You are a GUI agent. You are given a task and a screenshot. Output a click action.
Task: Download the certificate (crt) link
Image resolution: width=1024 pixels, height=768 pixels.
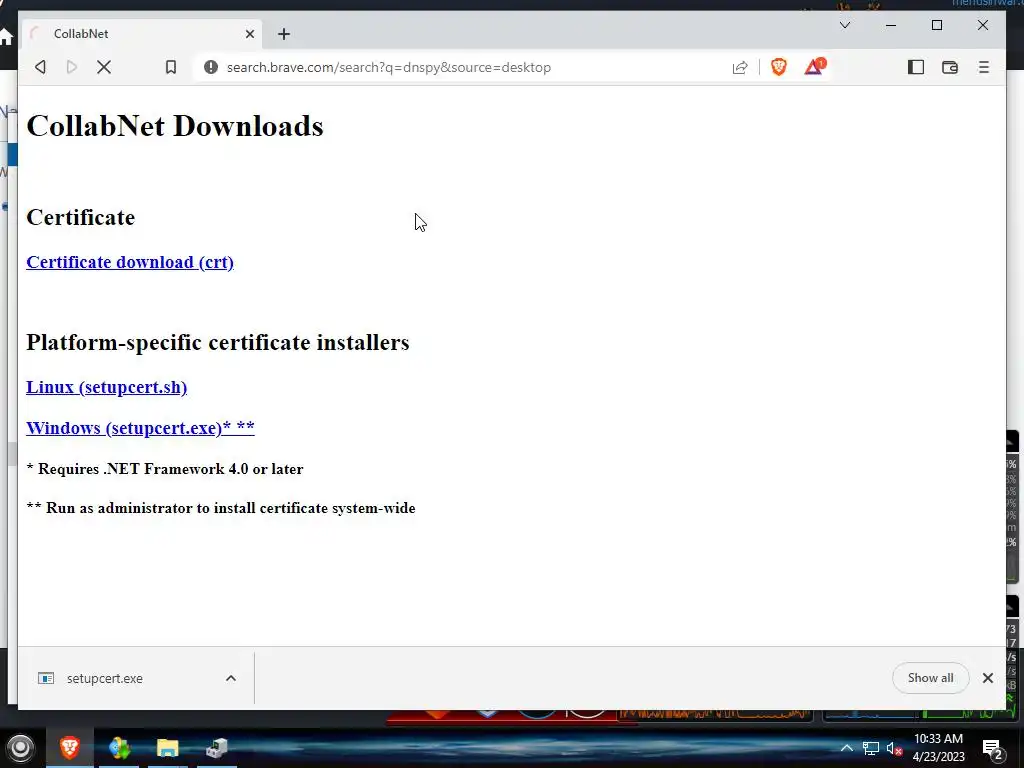tap(130, 262)
